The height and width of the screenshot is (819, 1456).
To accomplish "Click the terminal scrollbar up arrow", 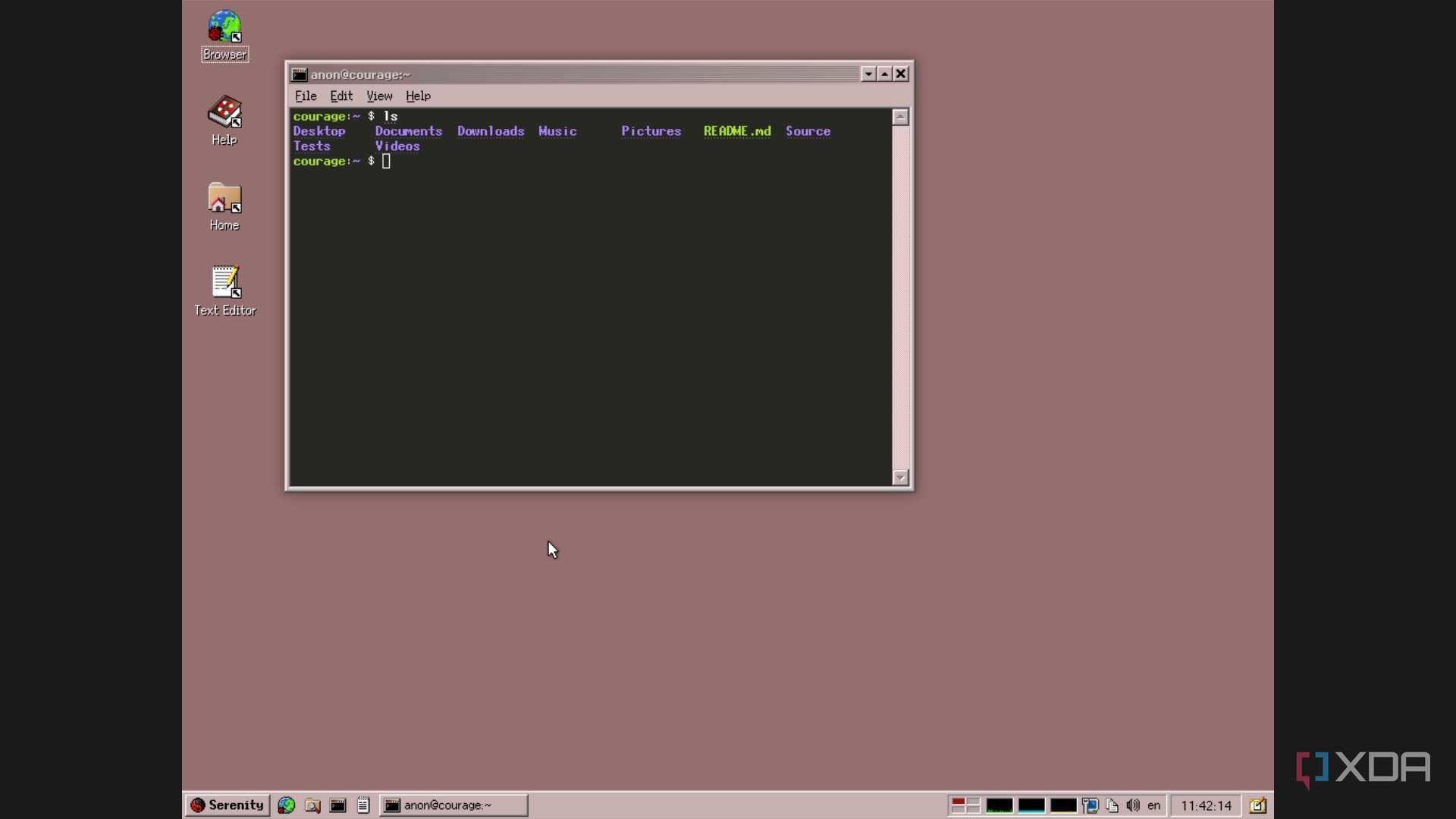I will [900, 117].
